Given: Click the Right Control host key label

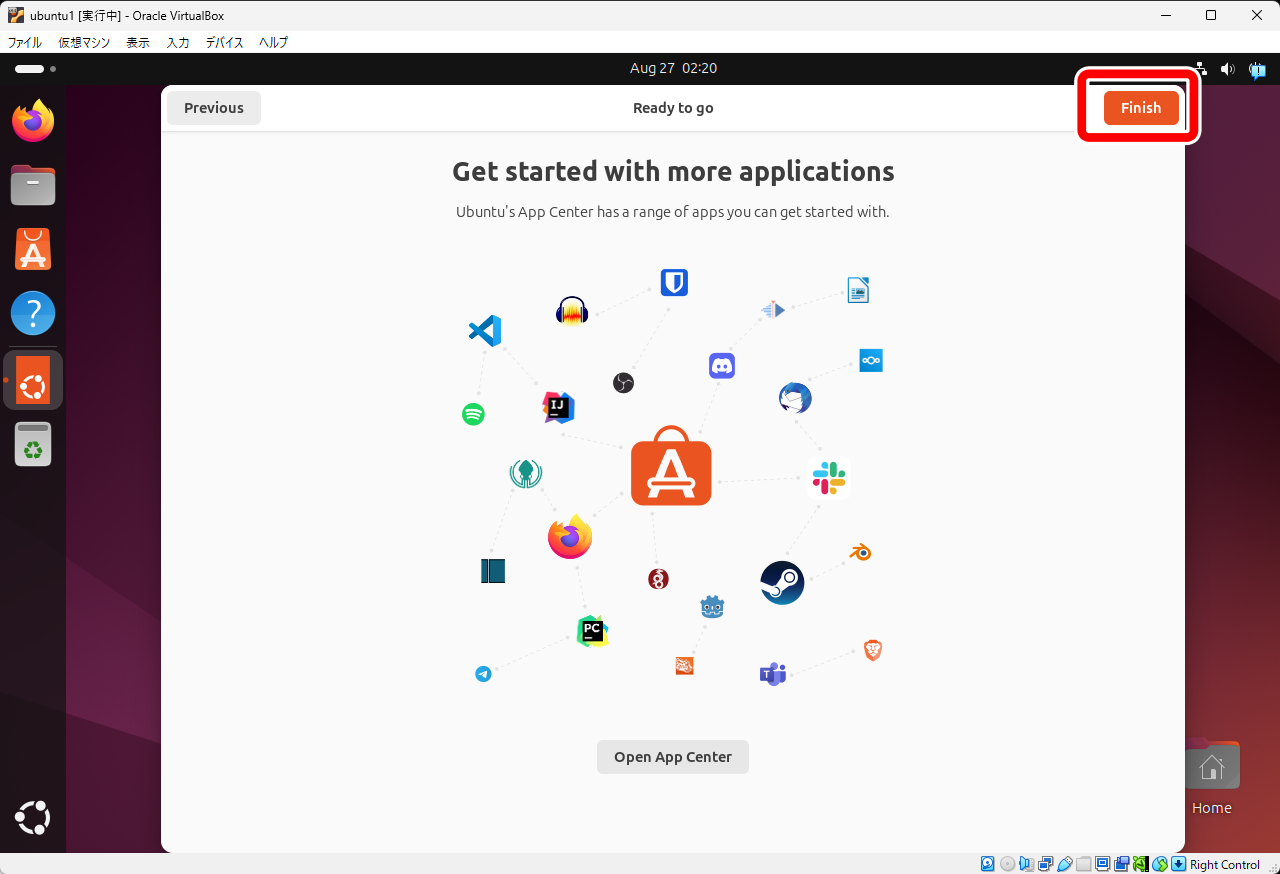Looking at the screenshot, I should tap(1225, 864).
